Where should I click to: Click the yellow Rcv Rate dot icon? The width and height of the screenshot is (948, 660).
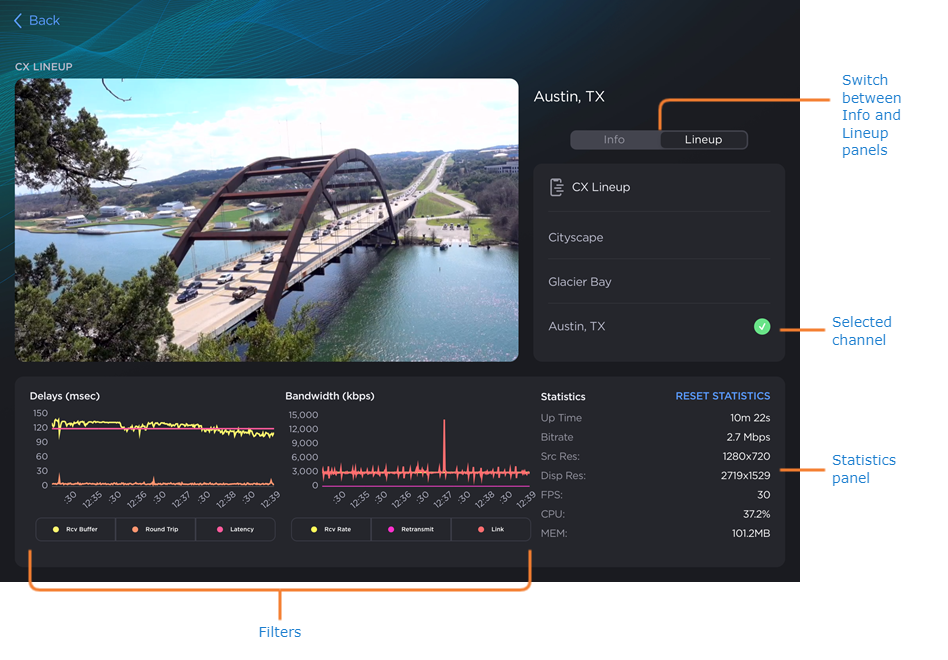click(314, 528)
